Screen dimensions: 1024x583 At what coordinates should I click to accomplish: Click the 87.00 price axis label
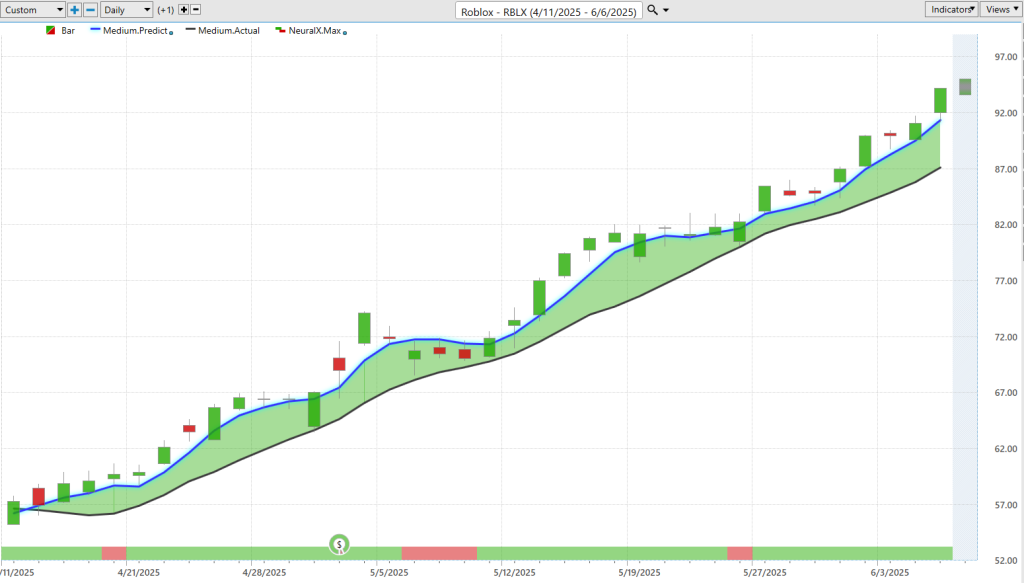click(1006, 169)
